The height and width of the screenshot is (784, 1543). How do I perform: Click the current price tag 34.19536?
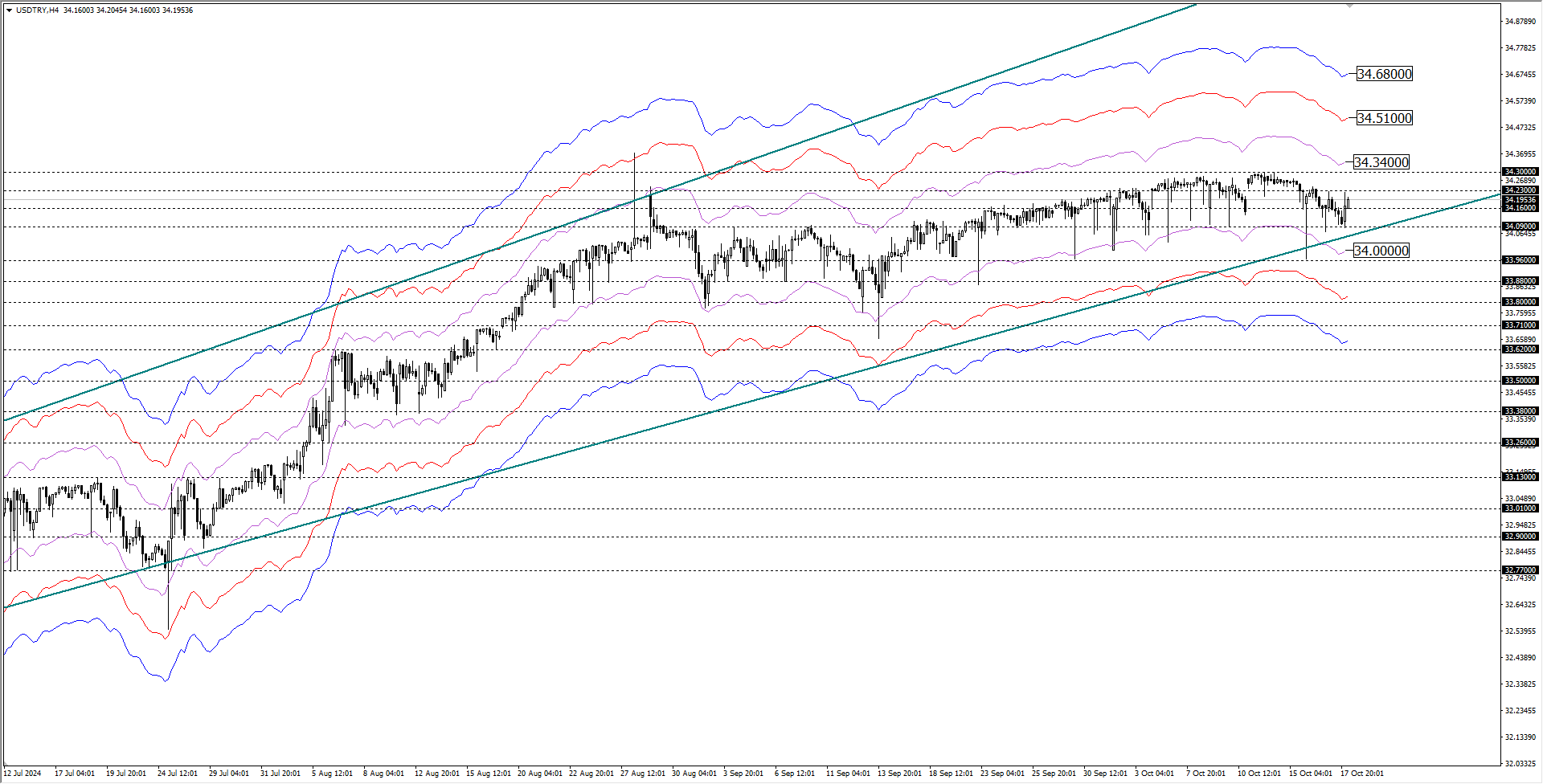1520,199
